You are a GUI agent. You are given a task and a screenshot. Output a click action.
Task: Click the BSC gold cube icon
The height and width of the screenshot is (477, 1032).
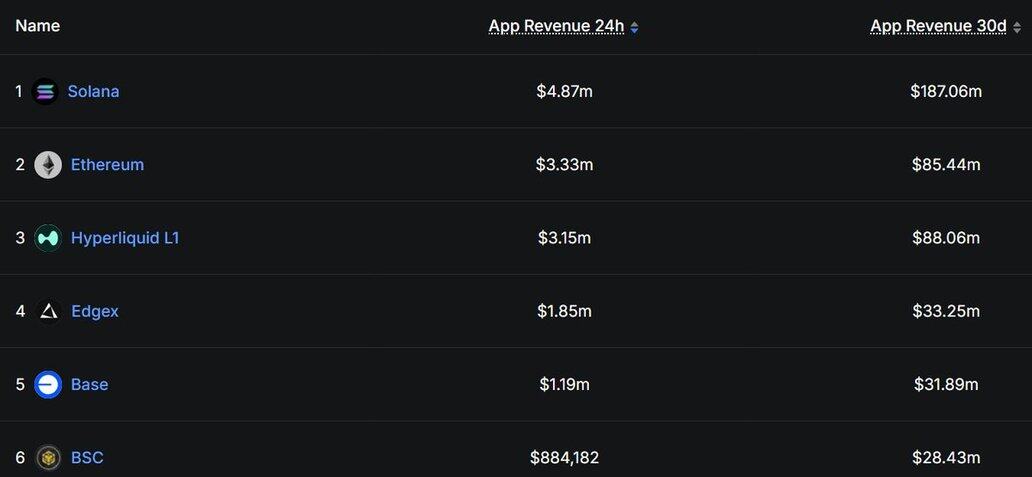(x=48, y=458)
